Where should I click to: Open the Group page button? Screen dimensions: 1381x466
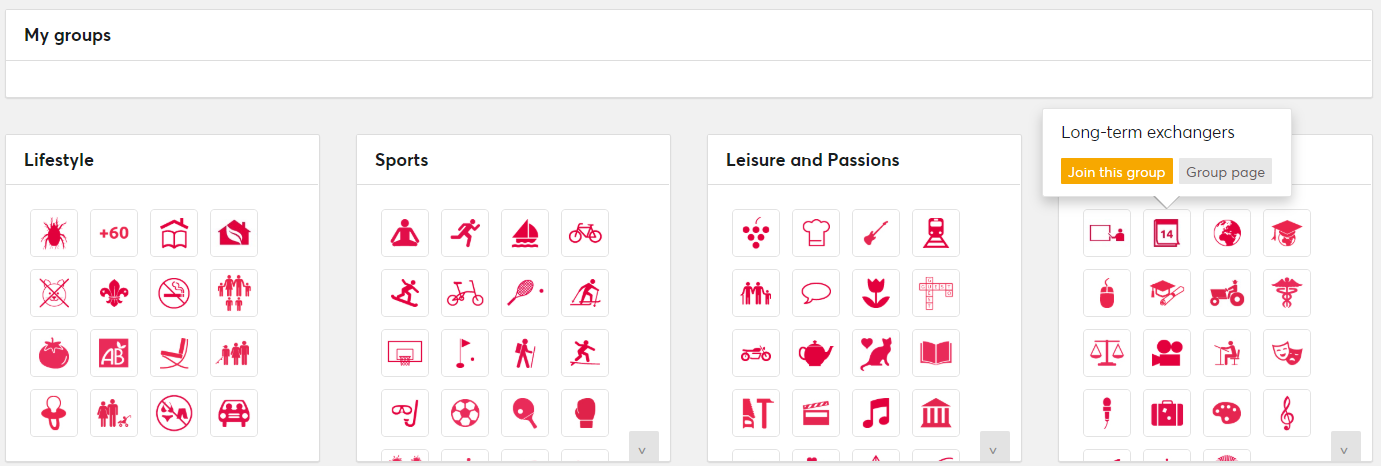[1225, 172]
